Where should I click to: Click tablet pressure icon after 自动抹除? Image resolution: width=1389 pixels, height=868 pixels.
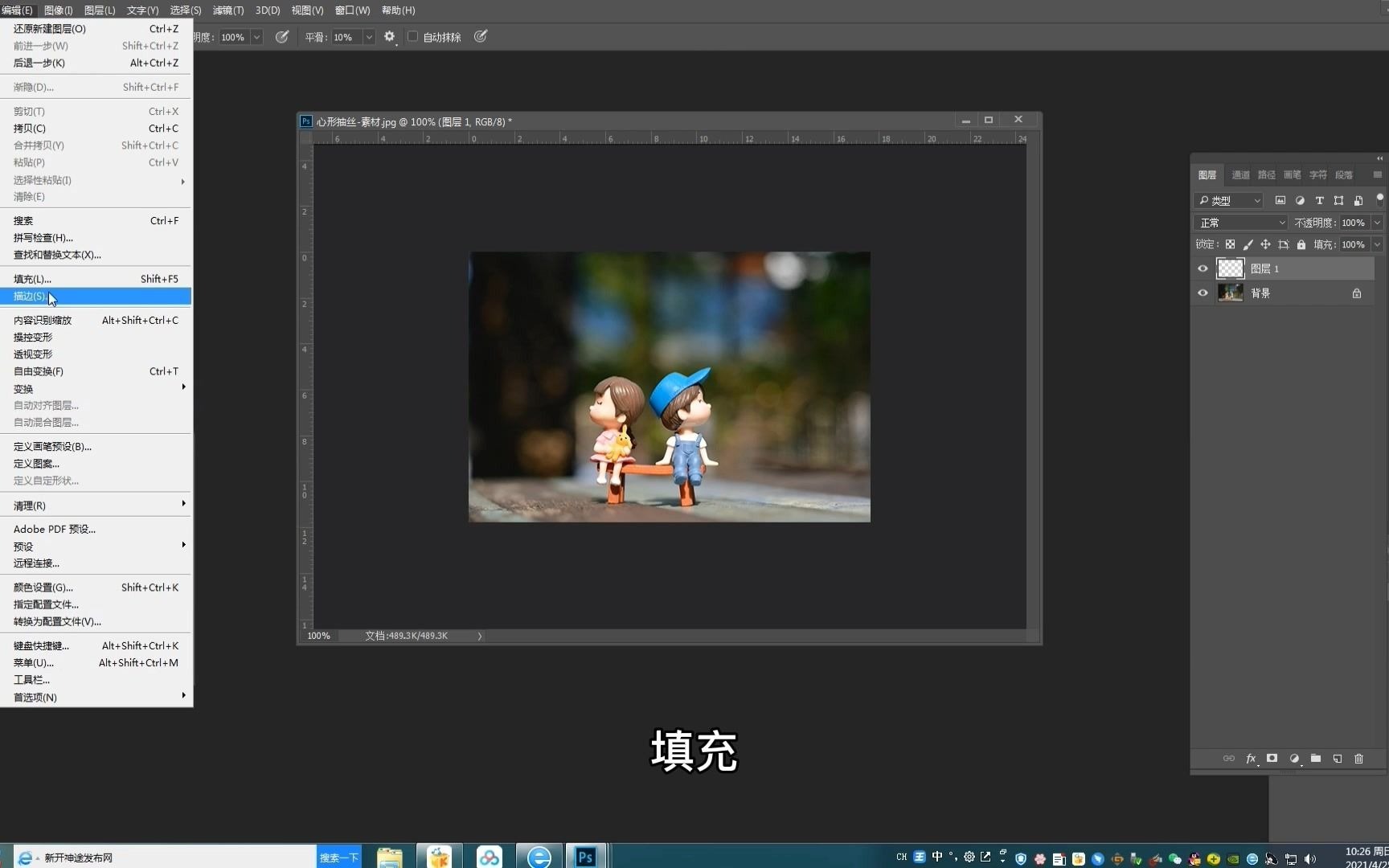click(481, 36)
